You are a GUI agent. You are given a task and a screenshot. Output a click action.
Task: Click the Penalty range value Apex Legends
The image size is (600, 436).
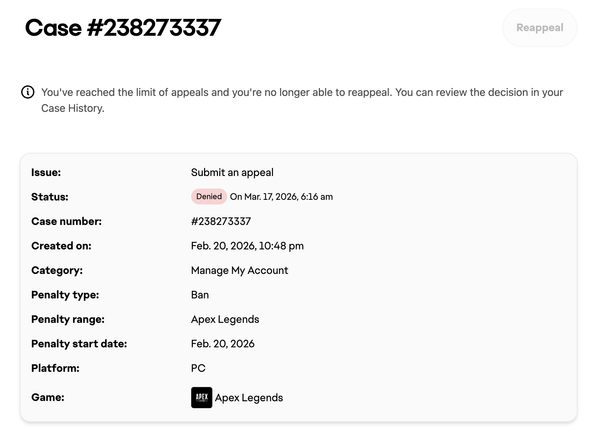[225, 319]
